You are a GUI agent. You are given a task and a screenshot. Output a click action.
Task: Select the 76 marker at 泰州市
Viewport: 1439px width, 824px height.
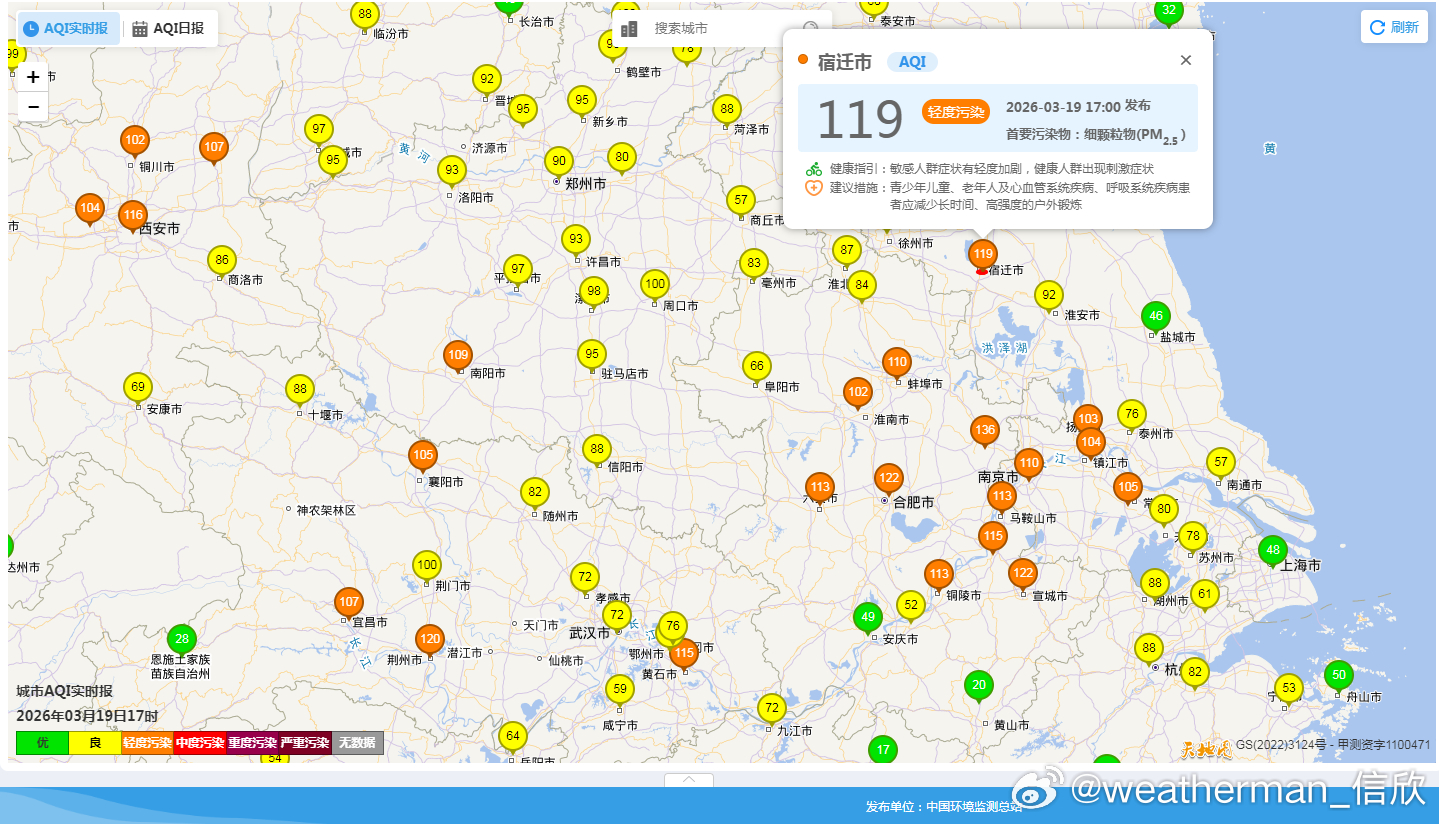1131,415
